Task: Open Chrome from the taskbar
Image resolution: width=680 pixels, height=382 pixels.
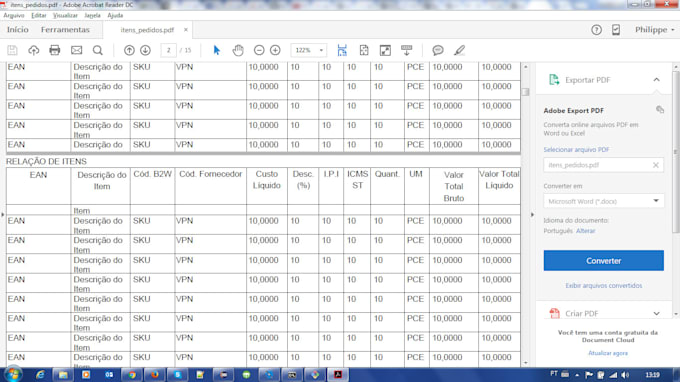Action: (x=132, y=375)
